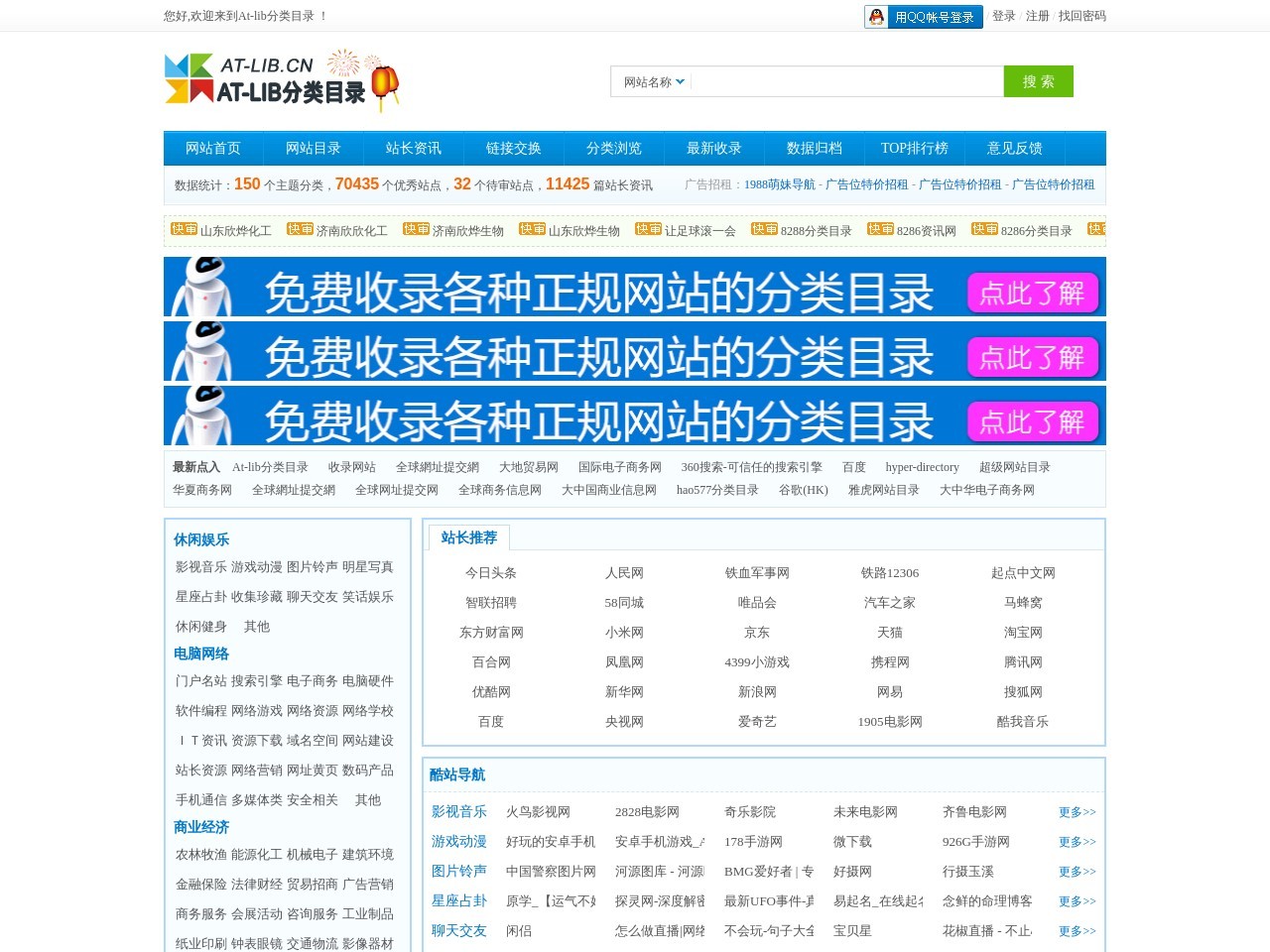Click the 快审 badge beside 让足球滚一会
Viewport: 1270px width, 952px height.
coord(649,229)
